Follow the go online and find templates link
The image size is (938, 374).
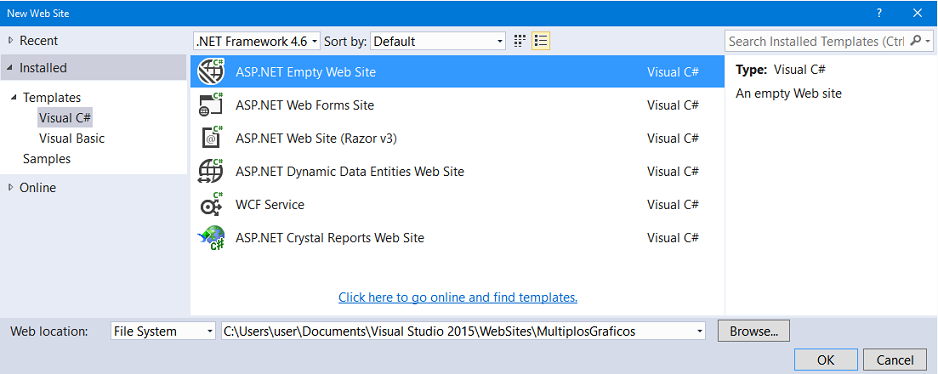(x=458, y=297)
